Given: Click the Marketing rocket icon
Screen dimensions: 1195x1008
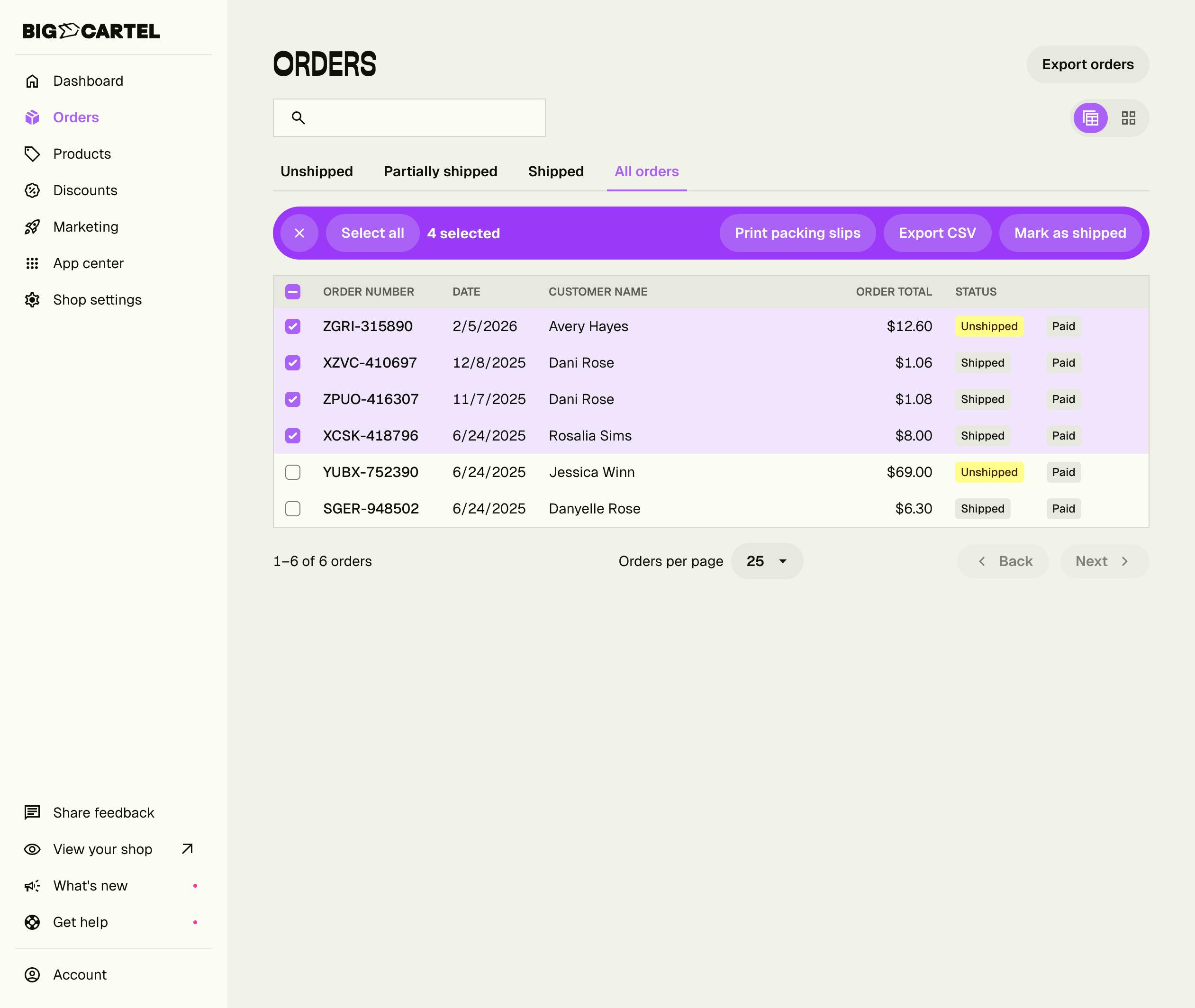Looking at the screenshot, I should (32, 227).
